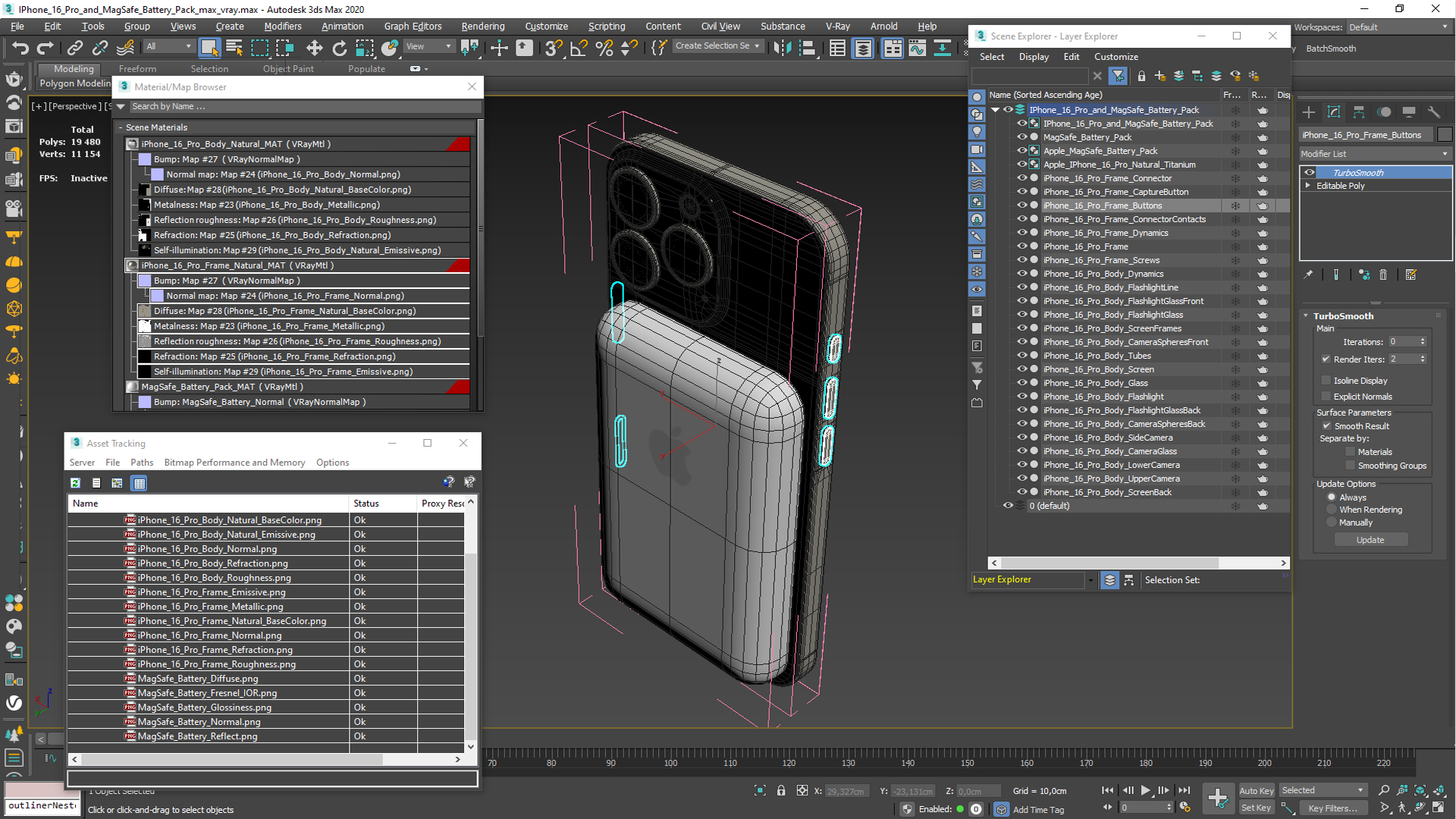
Task: Click the Zoom magnifier in viewport controls
Action: tap(1384, 790)
